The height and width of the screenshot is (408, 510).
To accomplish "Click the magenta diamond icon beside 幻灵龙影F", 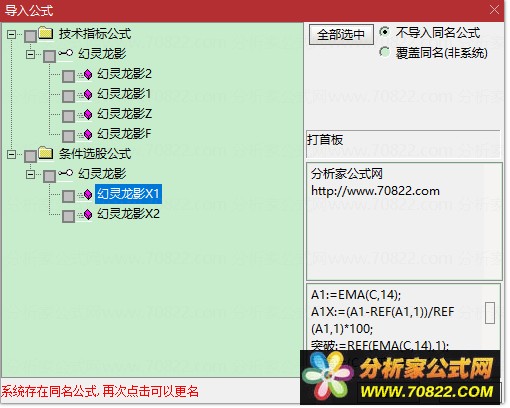I will (x=88, y=134).
